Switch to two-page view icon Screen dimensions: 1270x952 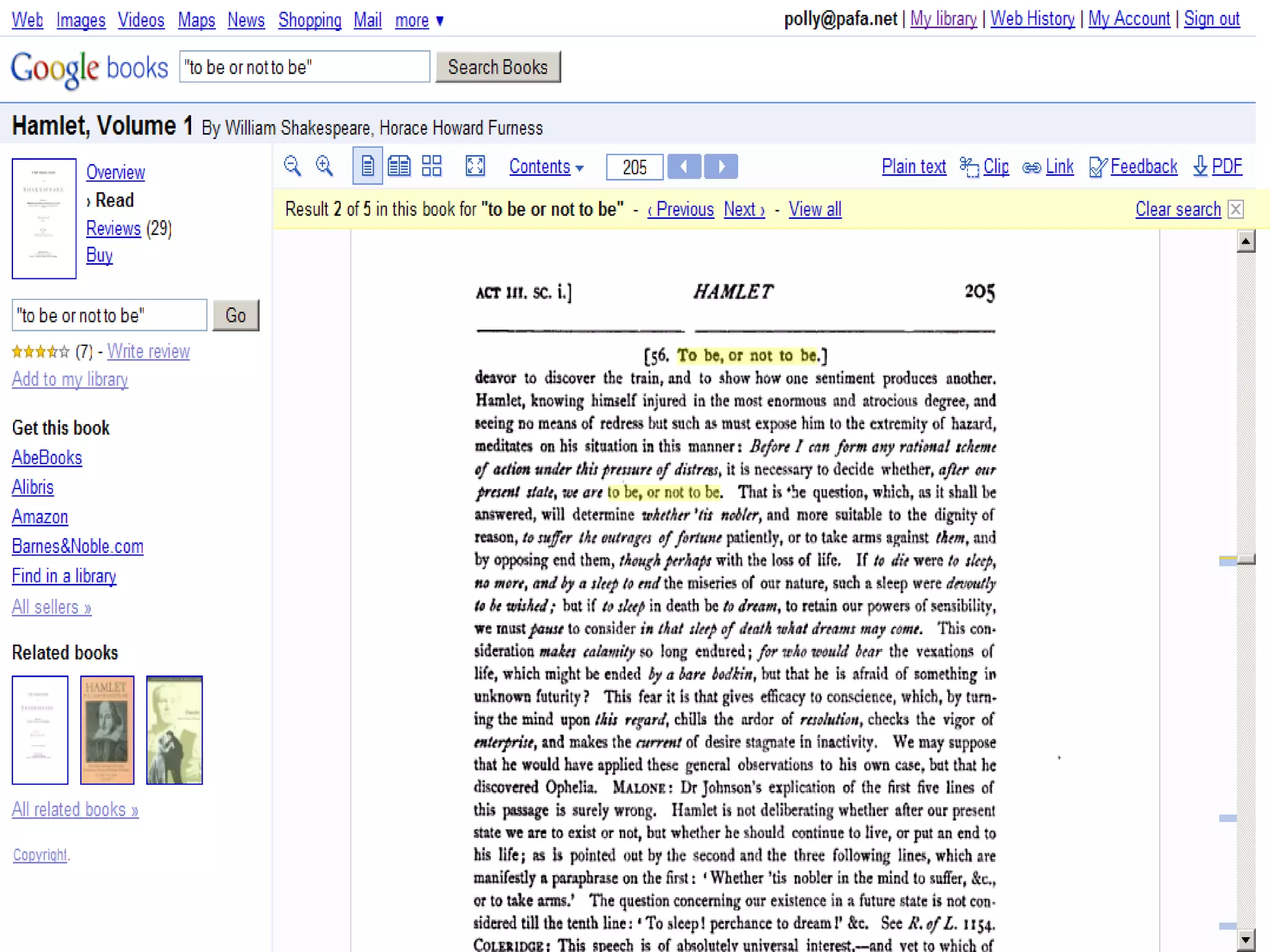399,166
